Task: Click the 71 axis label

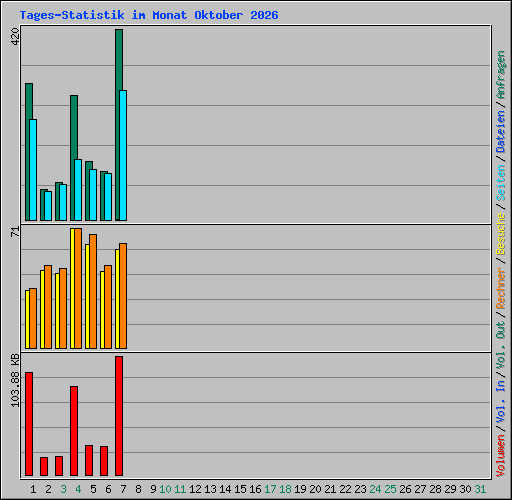Action: (15, 232)
